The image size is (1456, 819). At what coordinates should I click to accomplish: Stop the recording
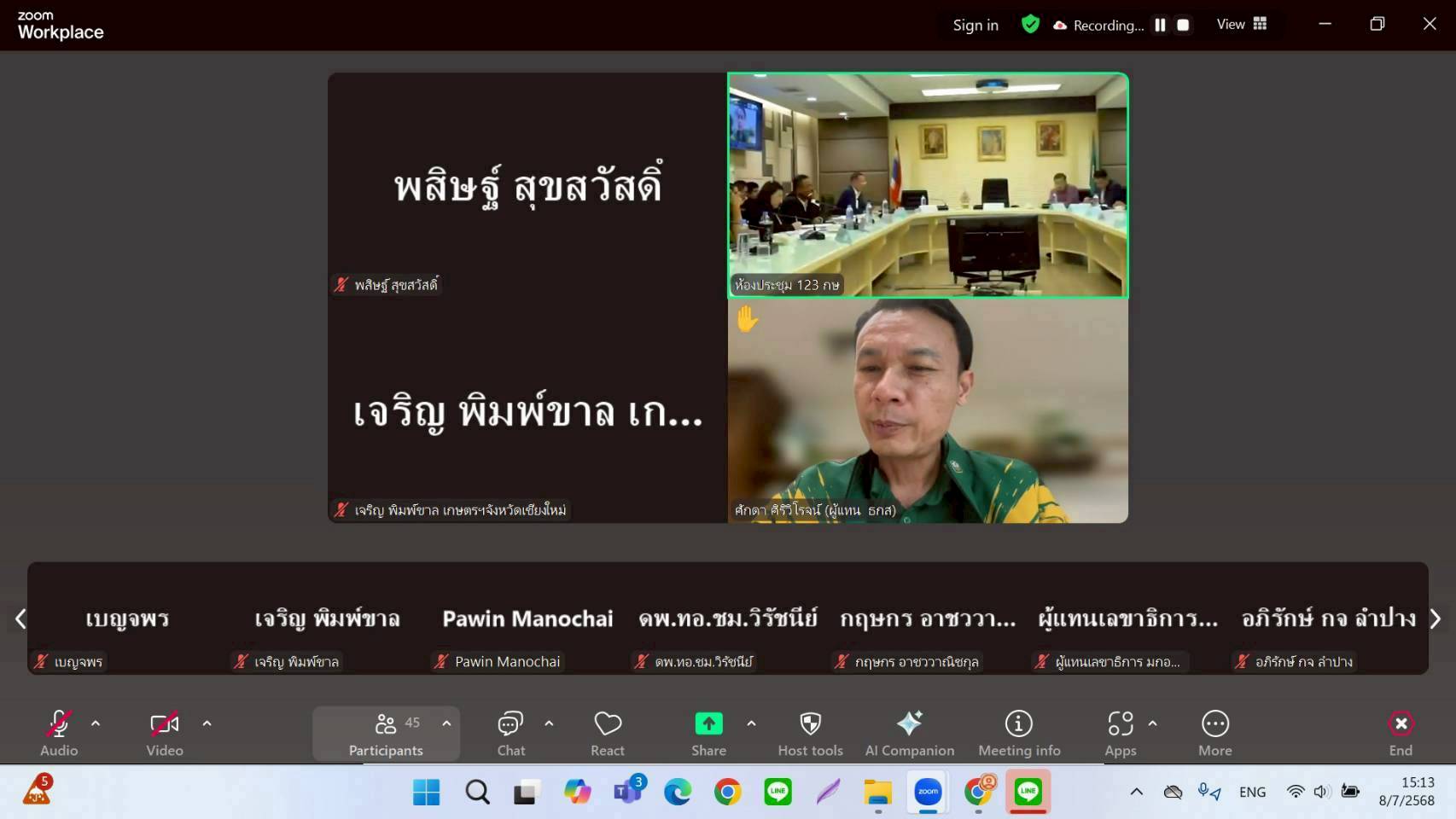[x=1183, y=25]
